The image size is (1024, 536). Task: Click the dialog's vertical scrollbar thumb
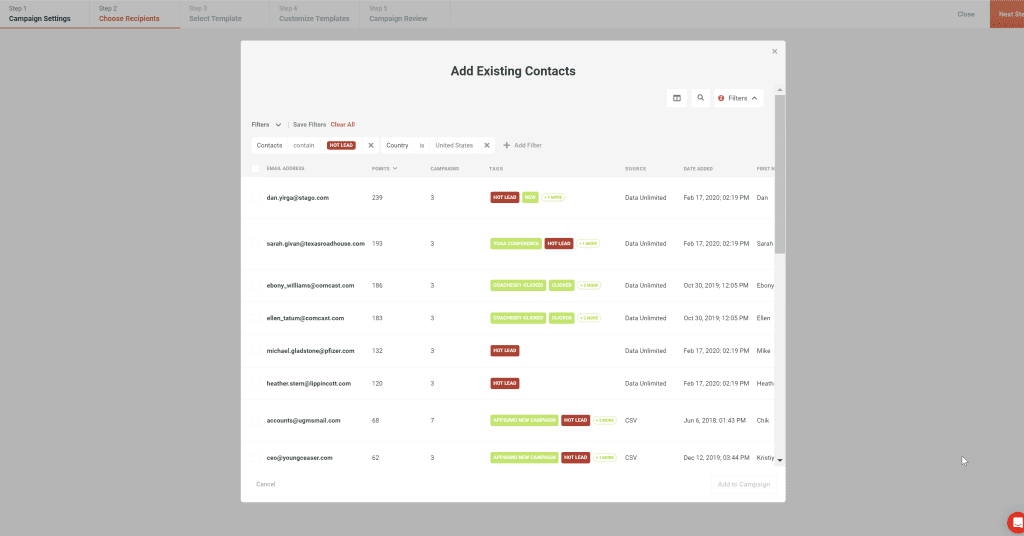coord(780,174)
